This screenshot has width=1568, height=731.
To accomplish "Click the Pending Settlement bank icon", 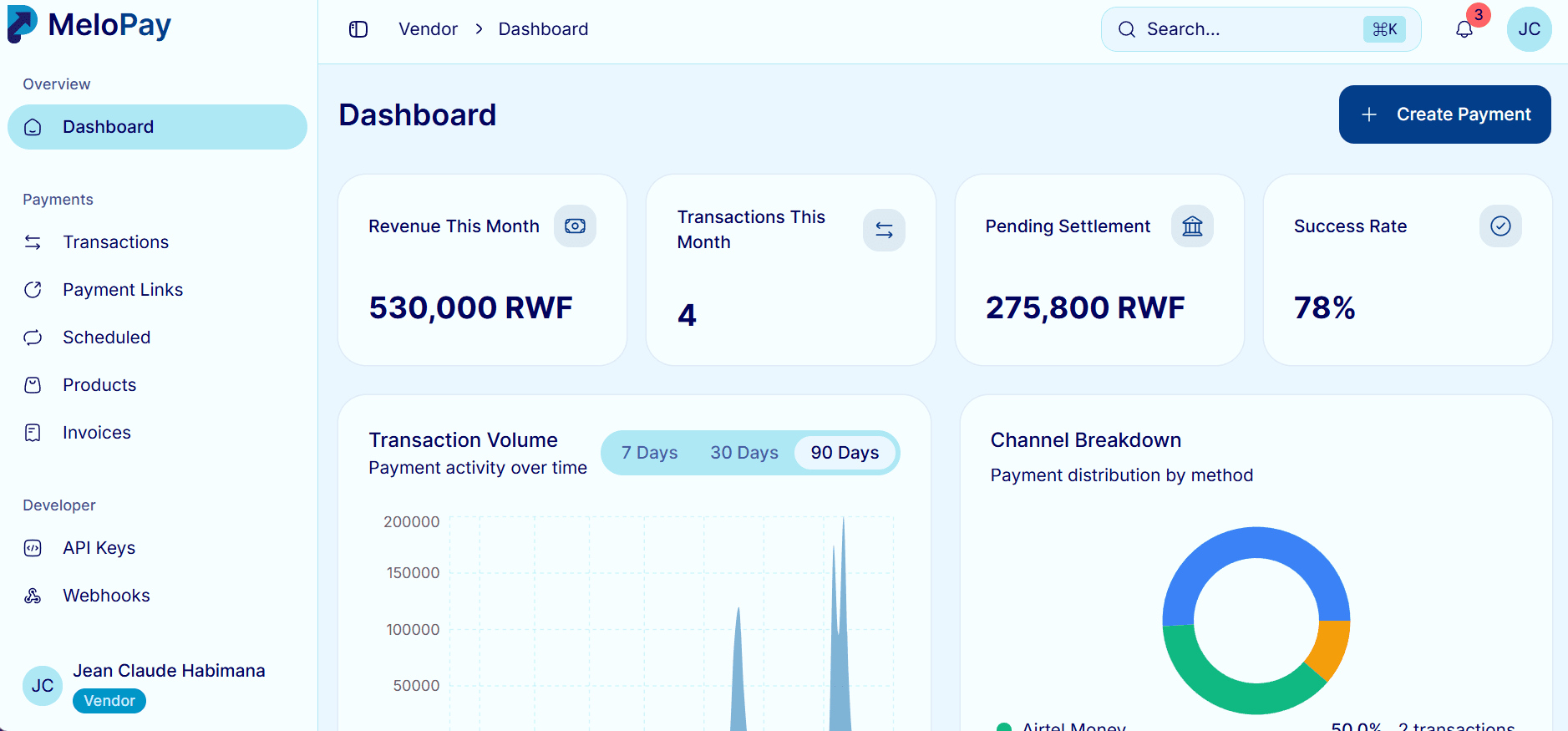I will point(1192,226).
